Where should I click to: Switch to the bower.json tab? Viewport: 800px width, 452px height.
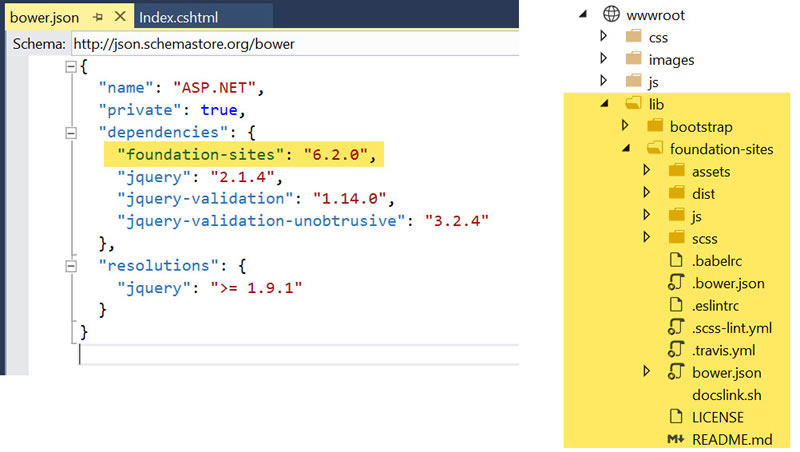point(44,17)
